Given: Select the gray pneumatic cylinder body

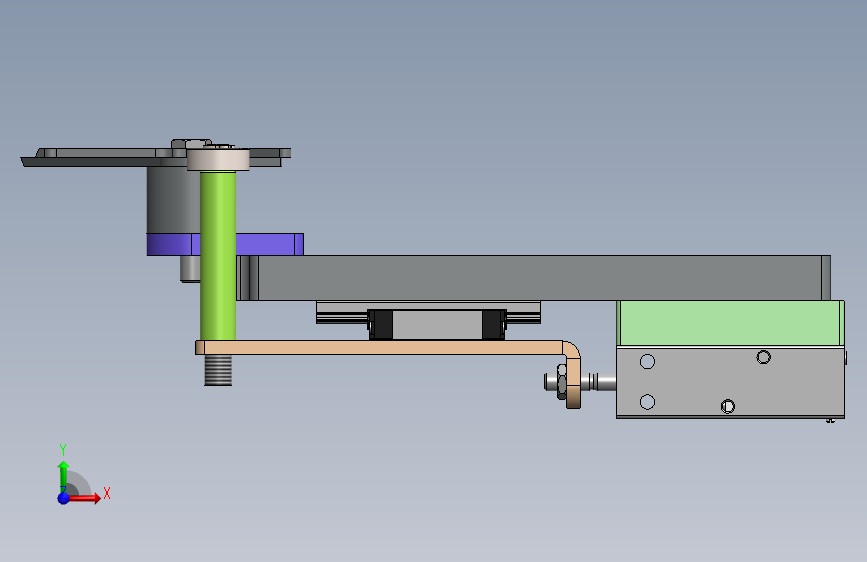Looking at the screenshot, I should (730, 382).
